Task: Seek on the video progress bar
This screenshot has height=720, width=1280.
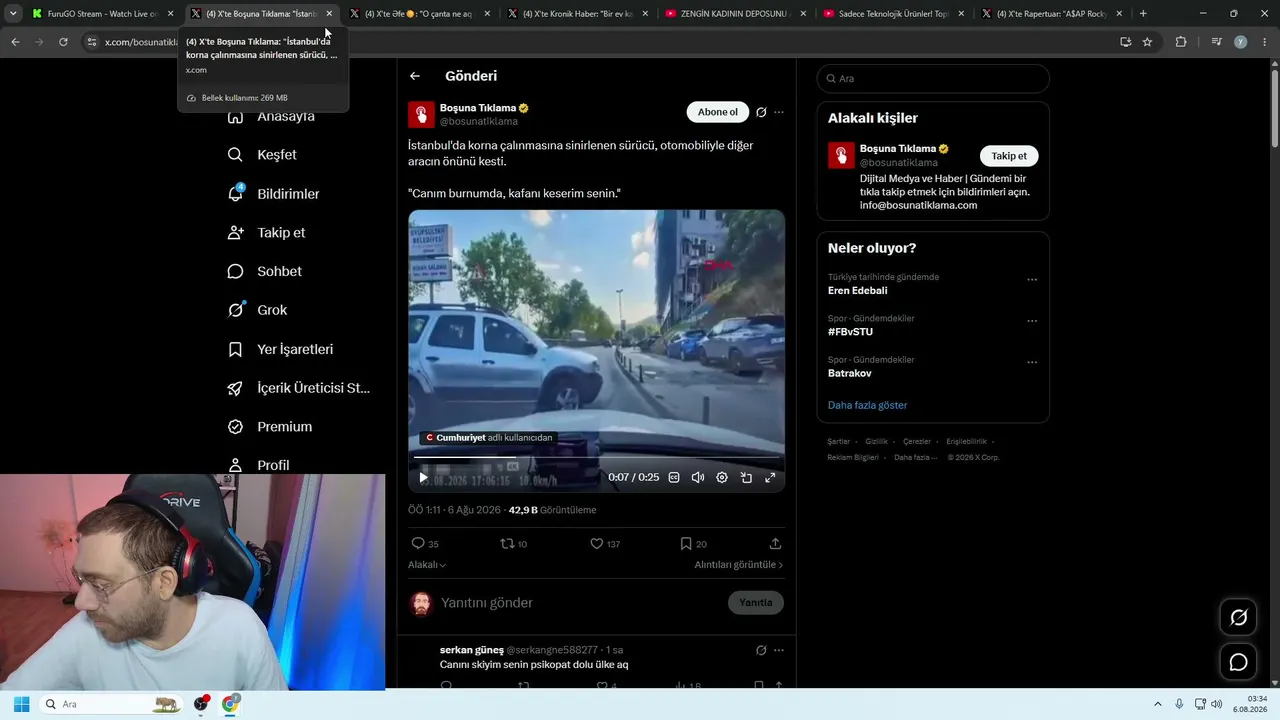Action: click(x=596, y=458)
